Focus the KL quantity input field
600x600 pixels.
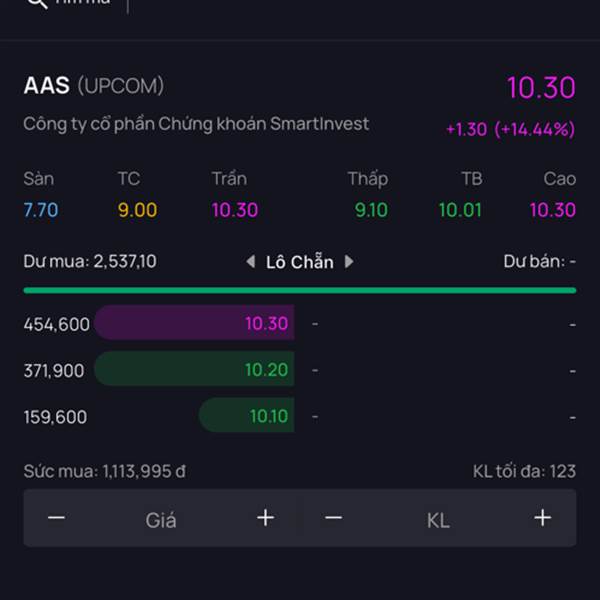438,520
